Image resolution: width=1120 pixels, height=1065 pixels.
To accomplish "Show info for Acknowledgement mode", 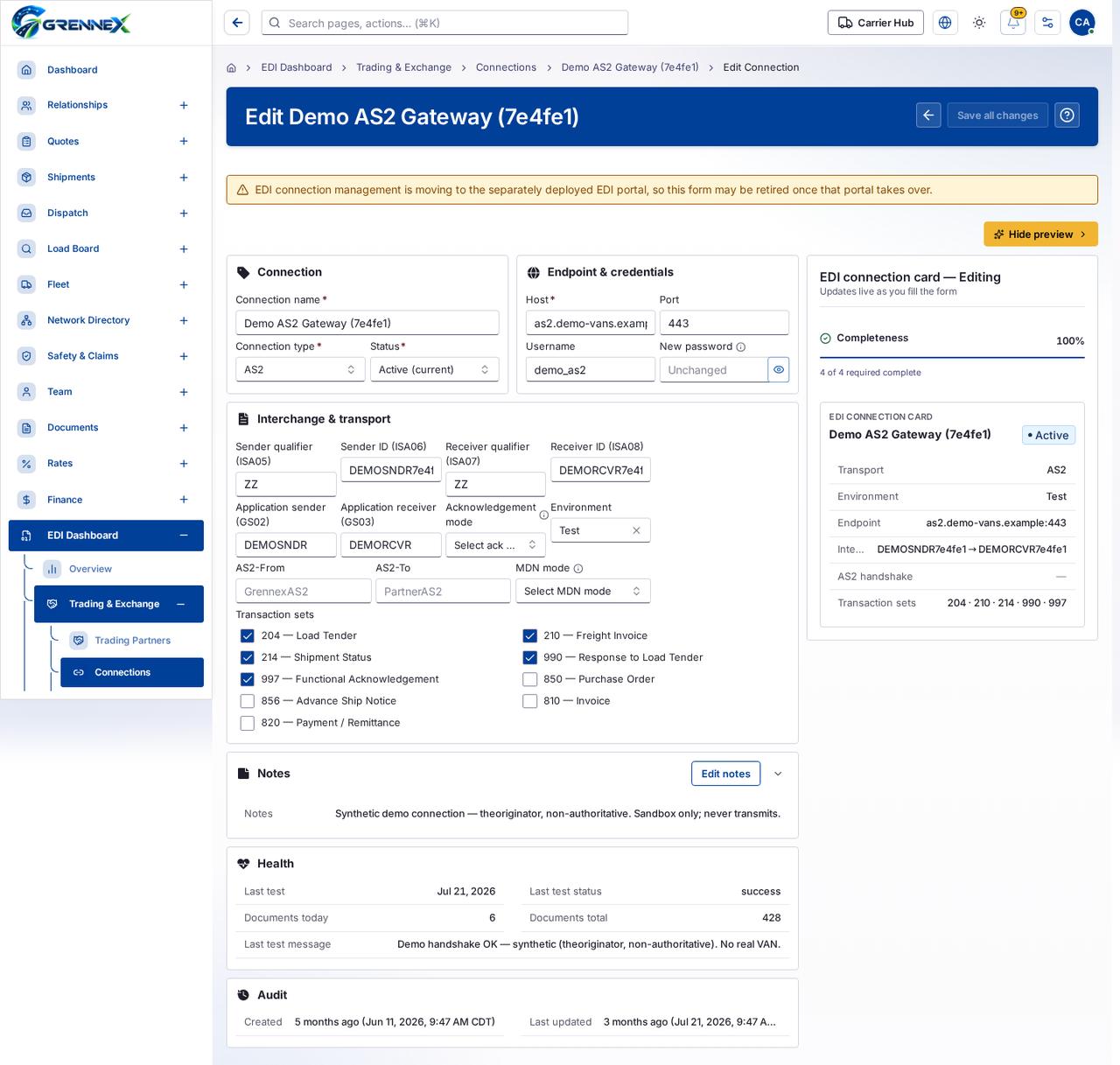I will (x=543, y=515).
